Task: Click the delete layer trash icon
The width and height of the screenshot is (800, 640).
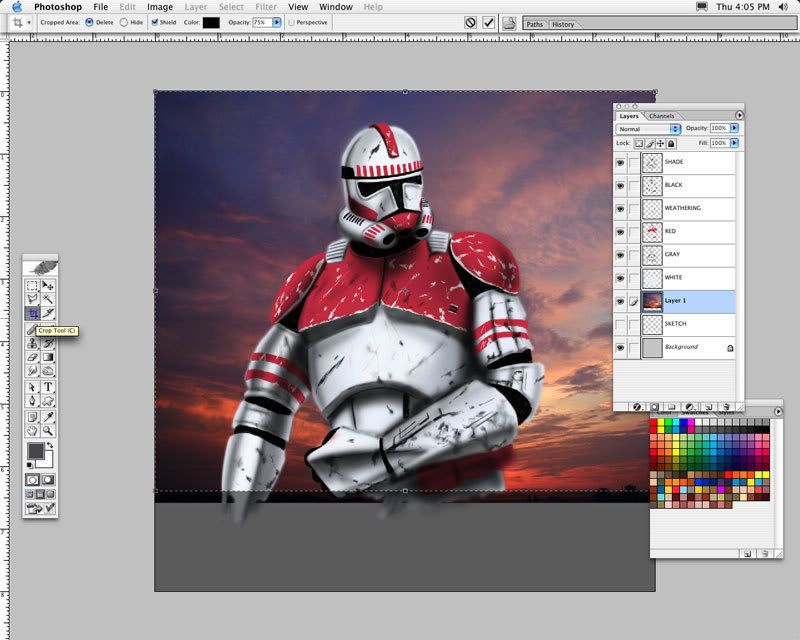Action: tap(726, 407)
